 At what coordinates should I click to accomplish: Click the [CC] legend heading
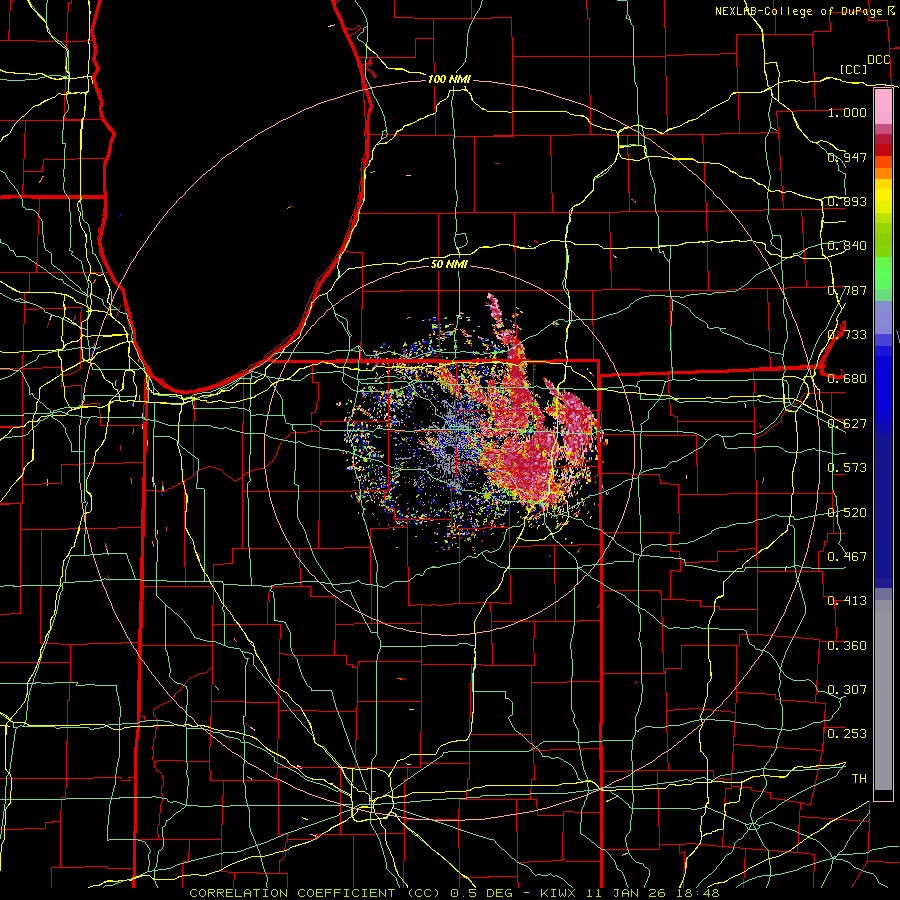[x=853, y=69]
